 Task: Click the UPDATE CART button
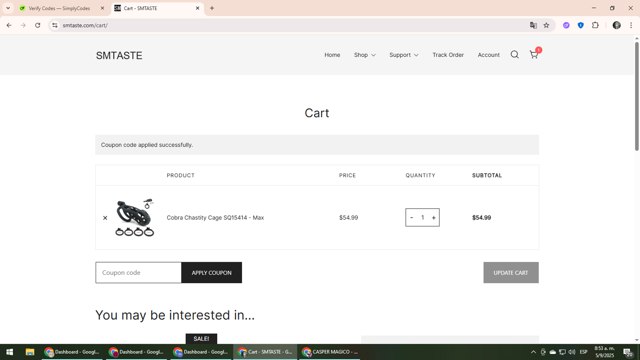(511, 273)
